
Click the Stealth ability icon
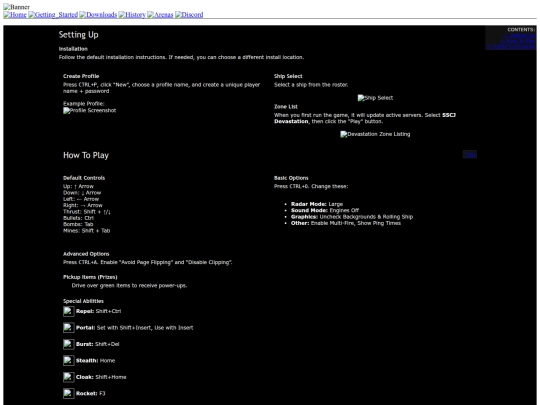coord(69,361)
